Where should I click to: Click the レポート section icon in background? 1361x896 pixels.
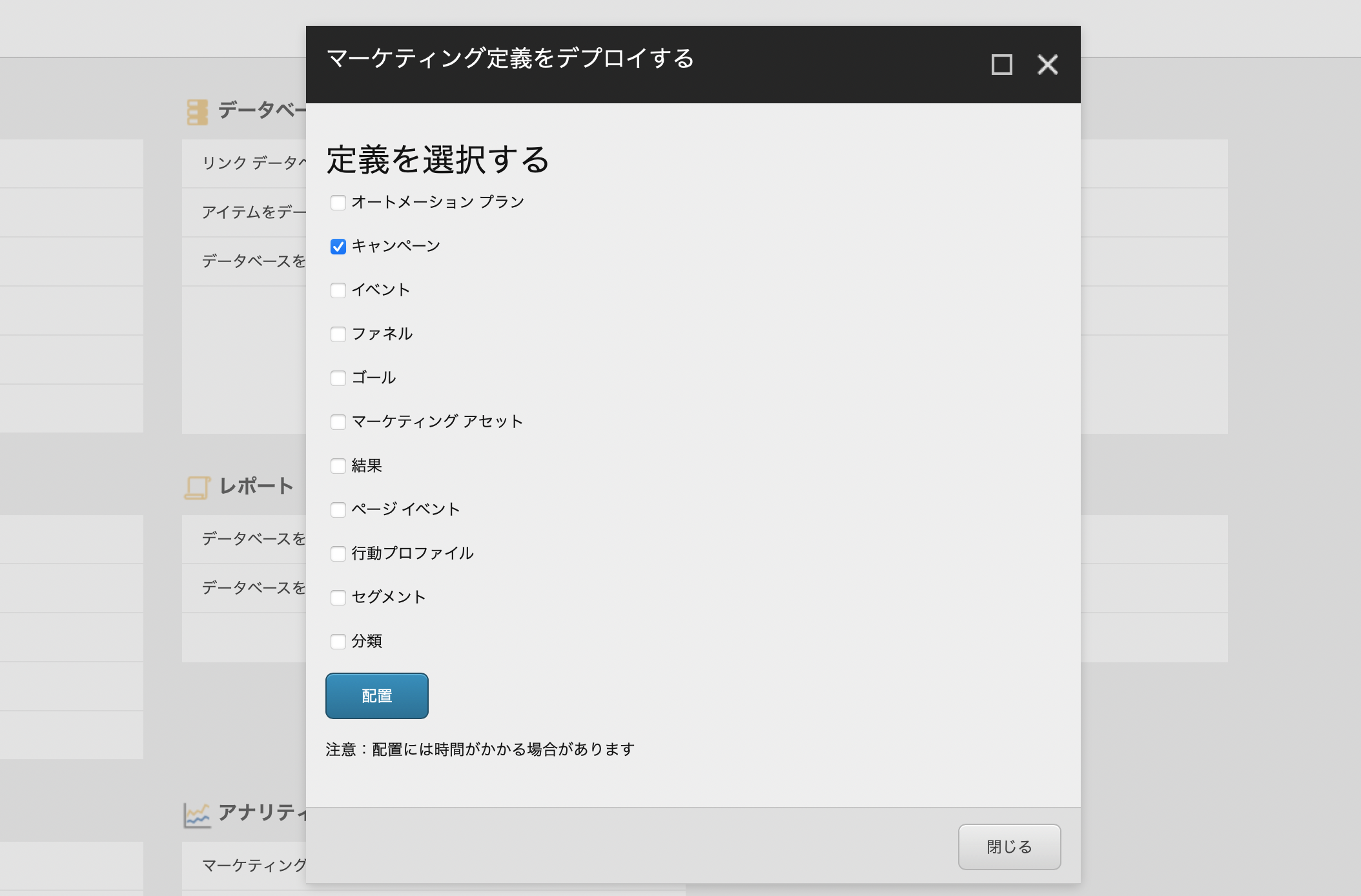(197, 487)
